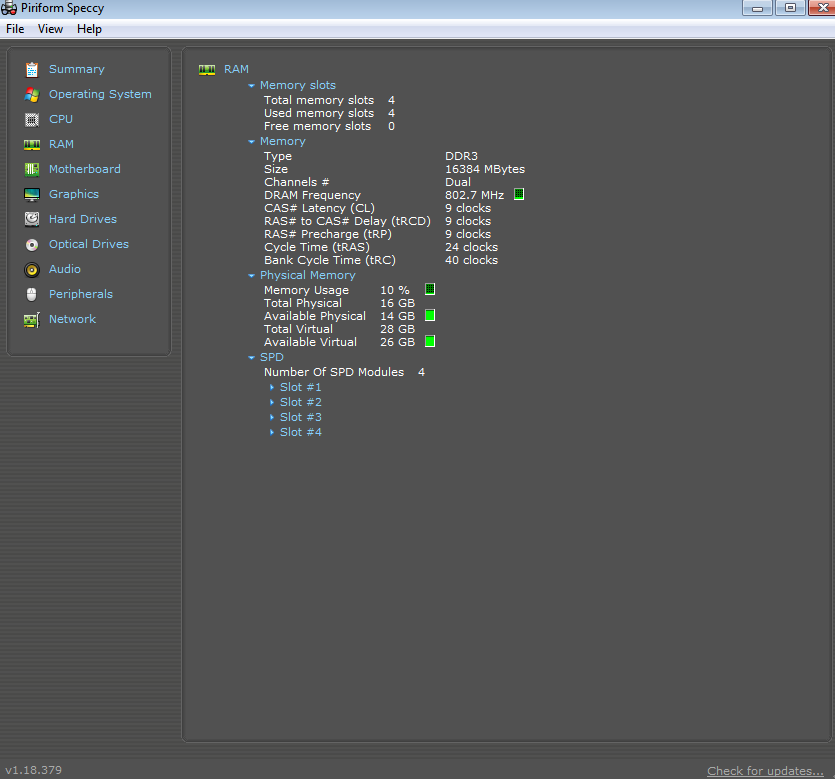Click the Peripherals mouse icon
The width and height of the screenshot is (835, 779).
[32, 294]
